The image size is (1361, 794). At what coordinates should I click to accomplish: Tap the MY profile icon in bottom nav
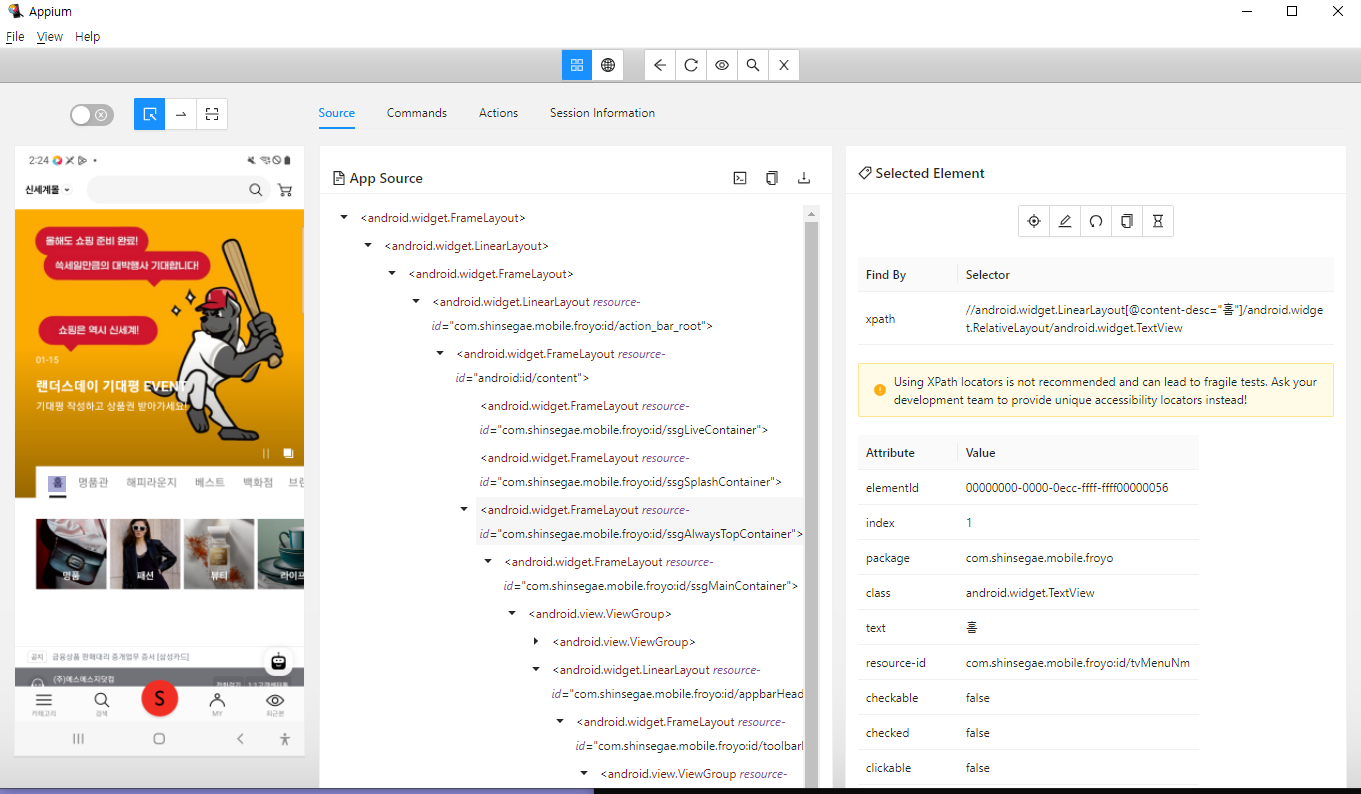tap(217, 700)
